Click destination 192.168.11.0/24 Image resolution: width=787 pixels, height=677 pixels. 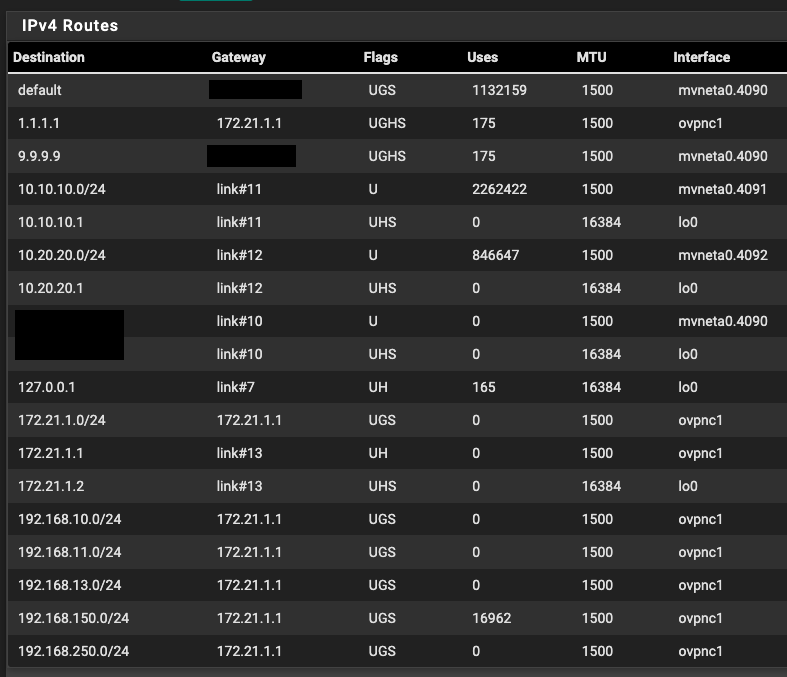tap(70, 553)
